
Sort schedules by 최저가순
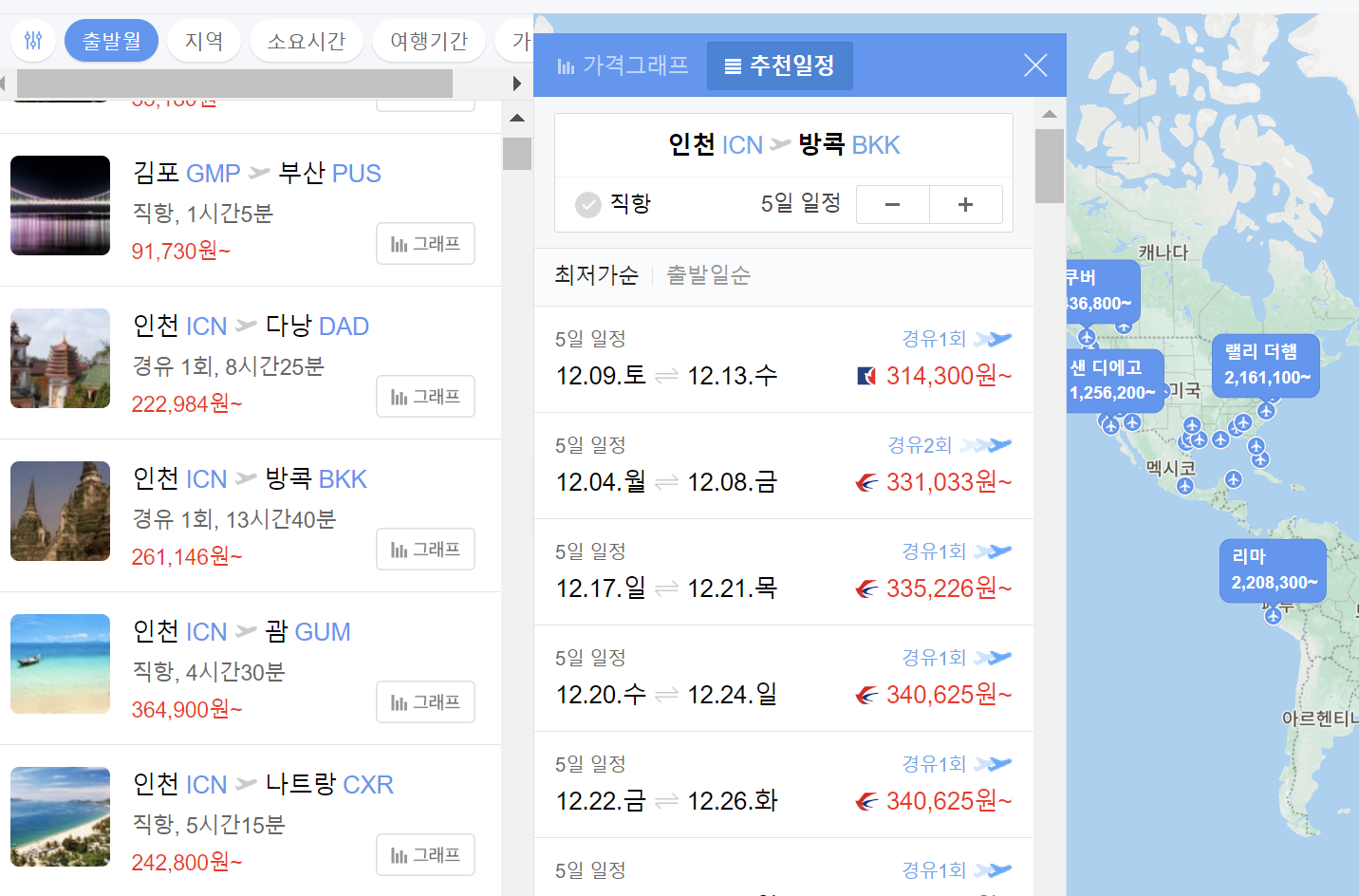click(x=596, y=275)
